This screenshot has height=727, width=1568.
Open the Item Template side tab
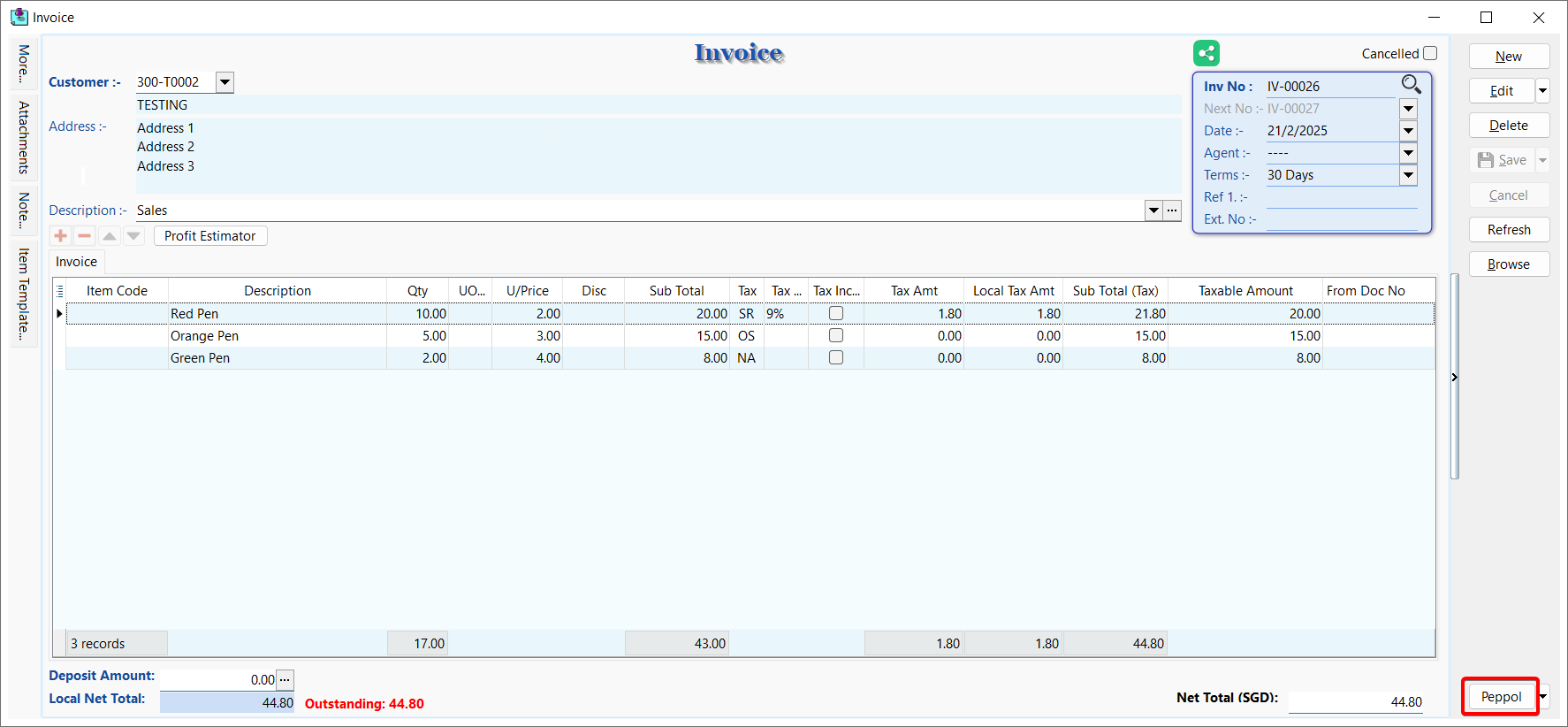pos(24,294)
